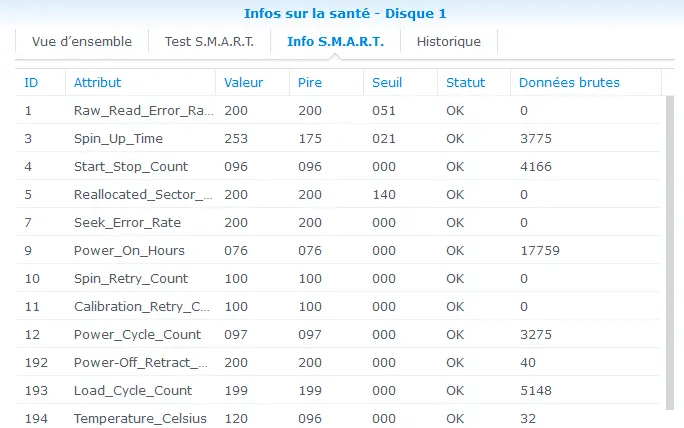Select the Raw_Read_Error_Ra... attribute row
Screen dimensions: 684x428
click(338, 110)
